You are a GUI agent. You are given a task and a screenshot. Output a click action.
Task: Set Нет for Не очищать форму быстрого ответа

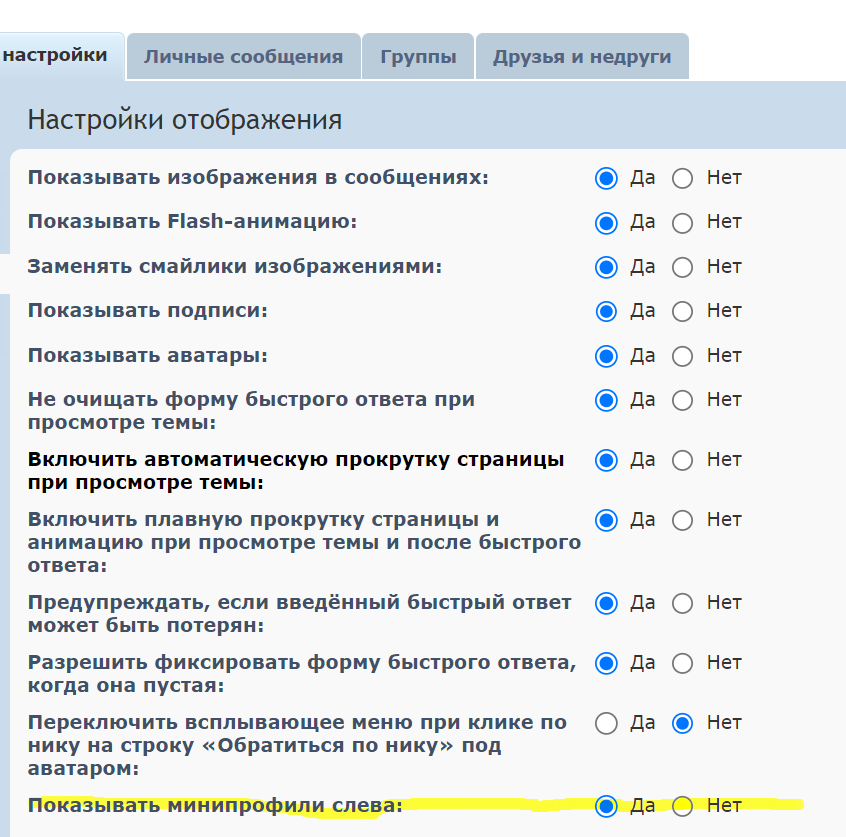click(682, 400)
